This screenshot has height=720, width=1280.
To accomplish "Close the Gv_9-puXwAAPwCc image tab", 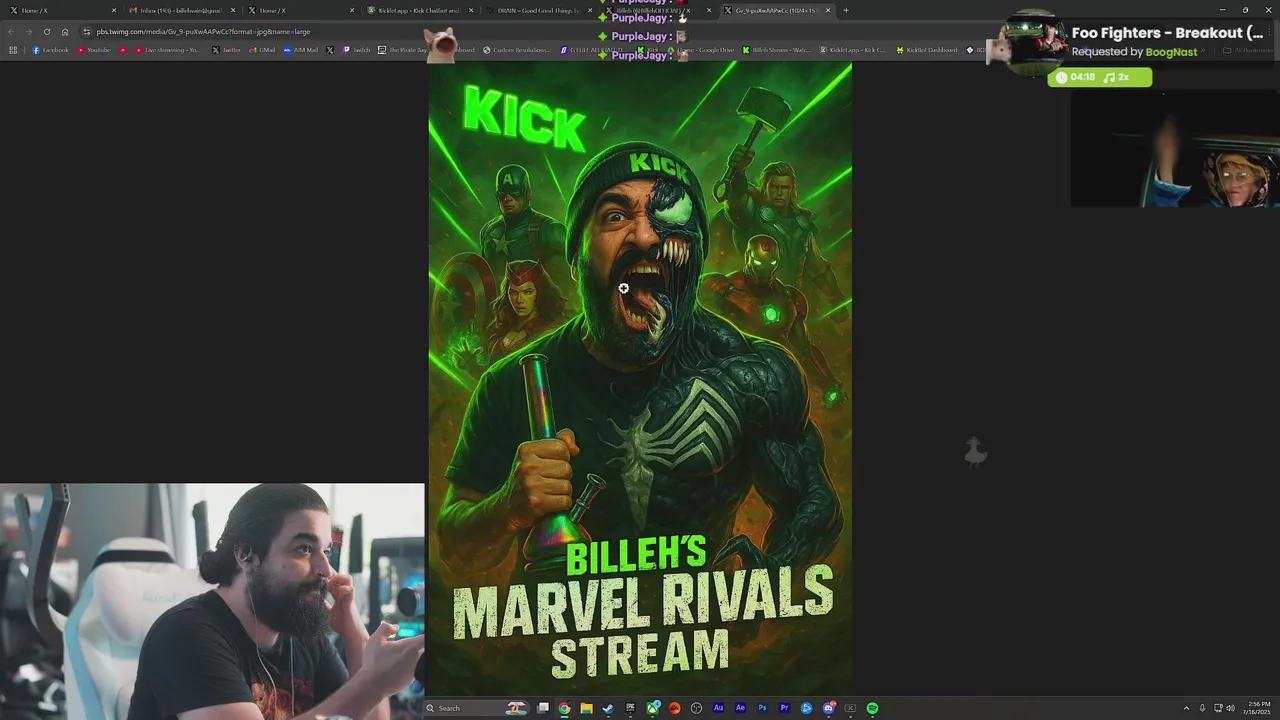I will [x=828, y=10].
